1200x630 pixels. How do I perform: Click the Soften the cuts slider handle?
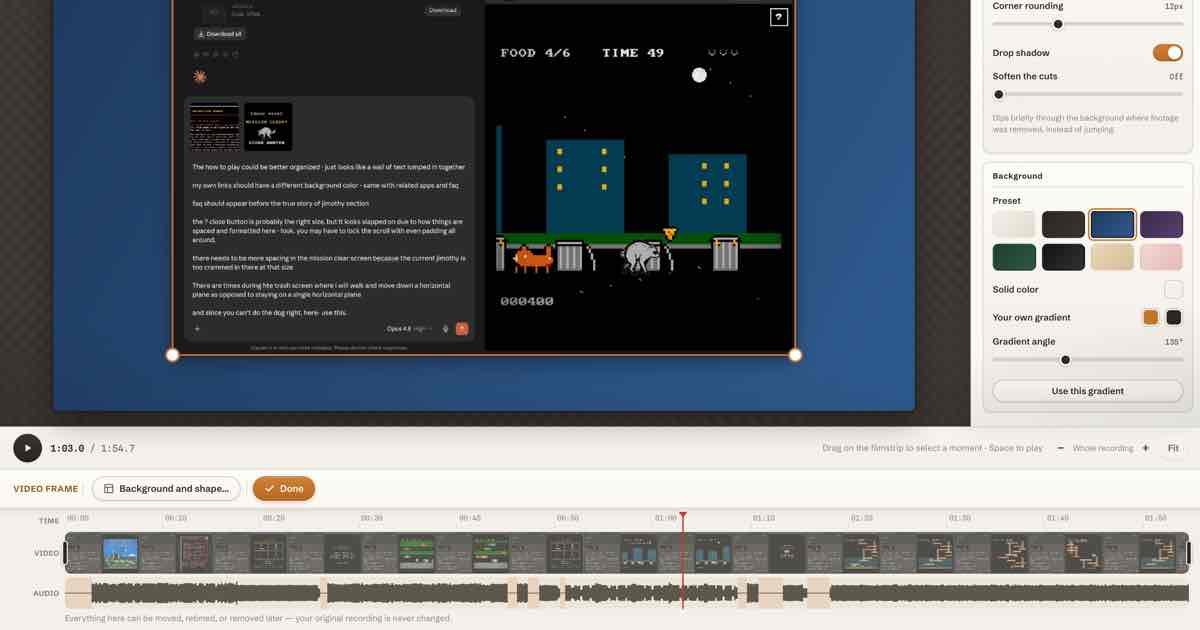(x=998, y=95)
